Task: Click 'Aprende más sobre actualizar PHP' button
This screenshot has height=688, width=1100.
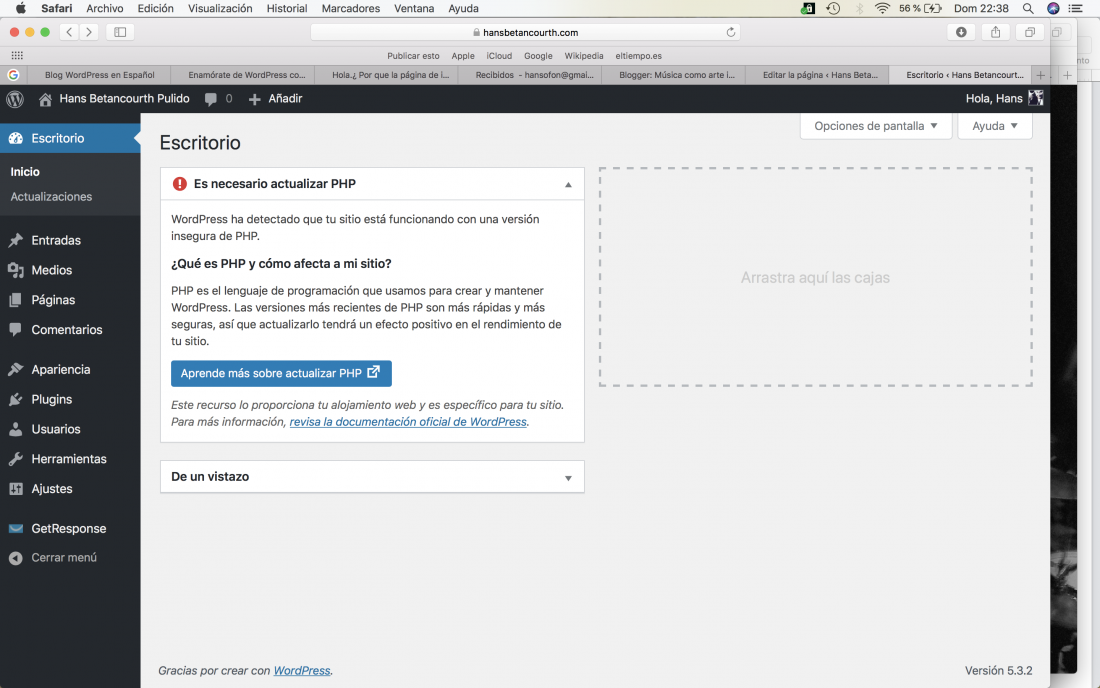Action: [x=281, y=373]
